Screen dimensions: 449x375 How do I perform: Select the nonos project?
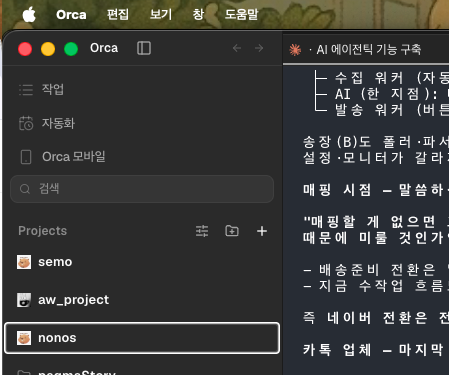tap(142, 338)
